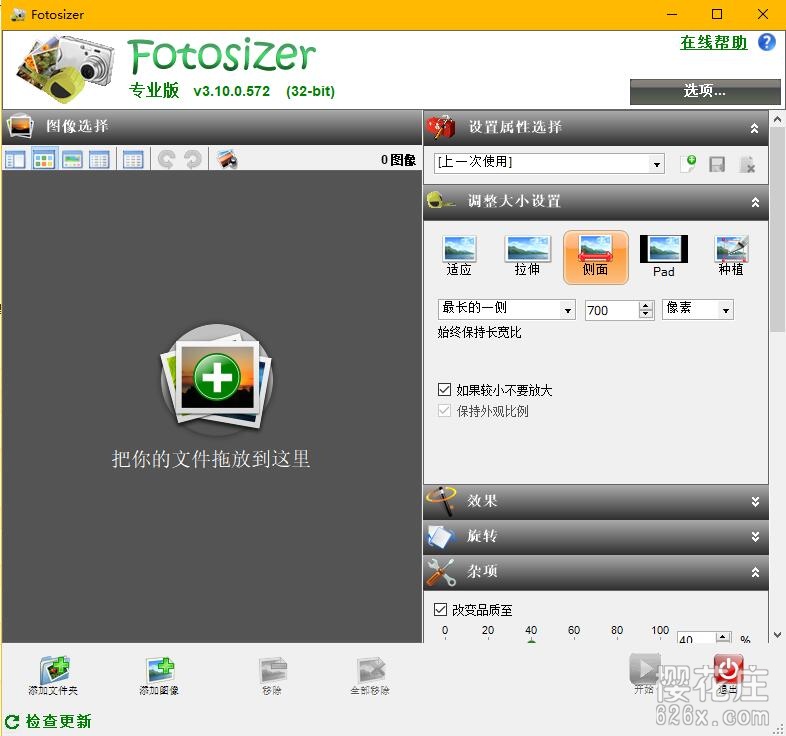Open the 在线帮助 online help link
786x736 pixels.
[713, 43]
